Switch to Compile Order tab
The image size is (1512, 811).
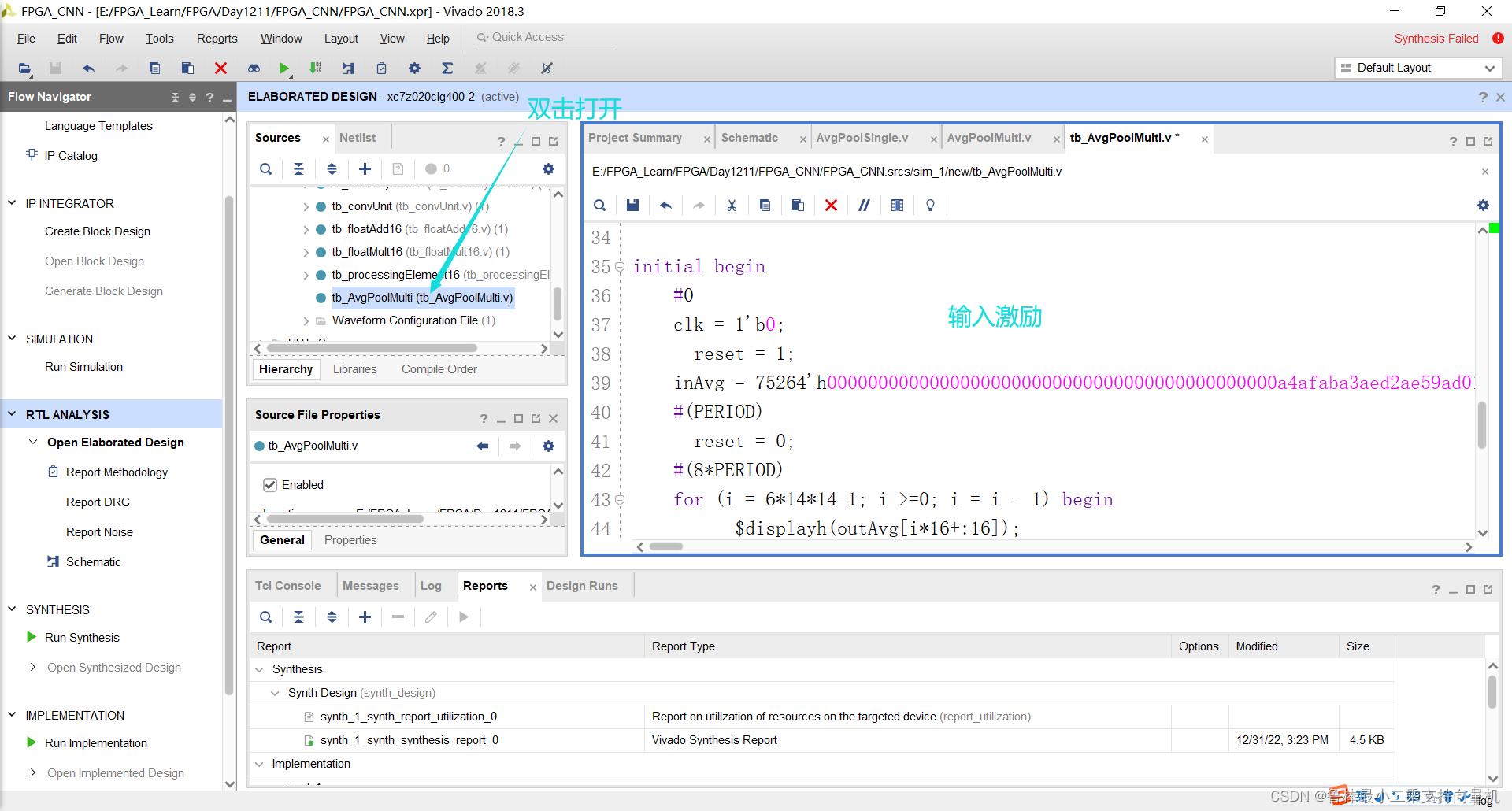pyautogui.click(x=439, y=369)
